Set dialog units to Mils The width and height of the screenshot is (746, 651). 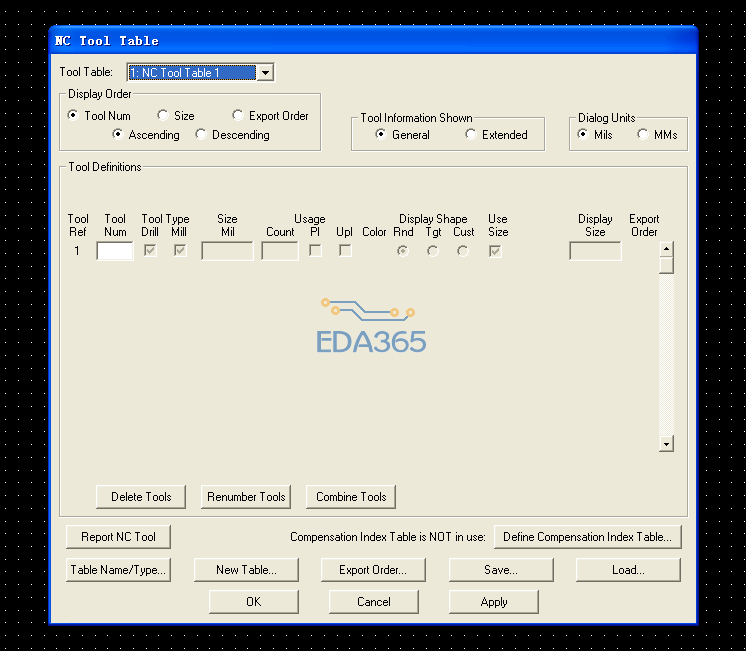583,135
